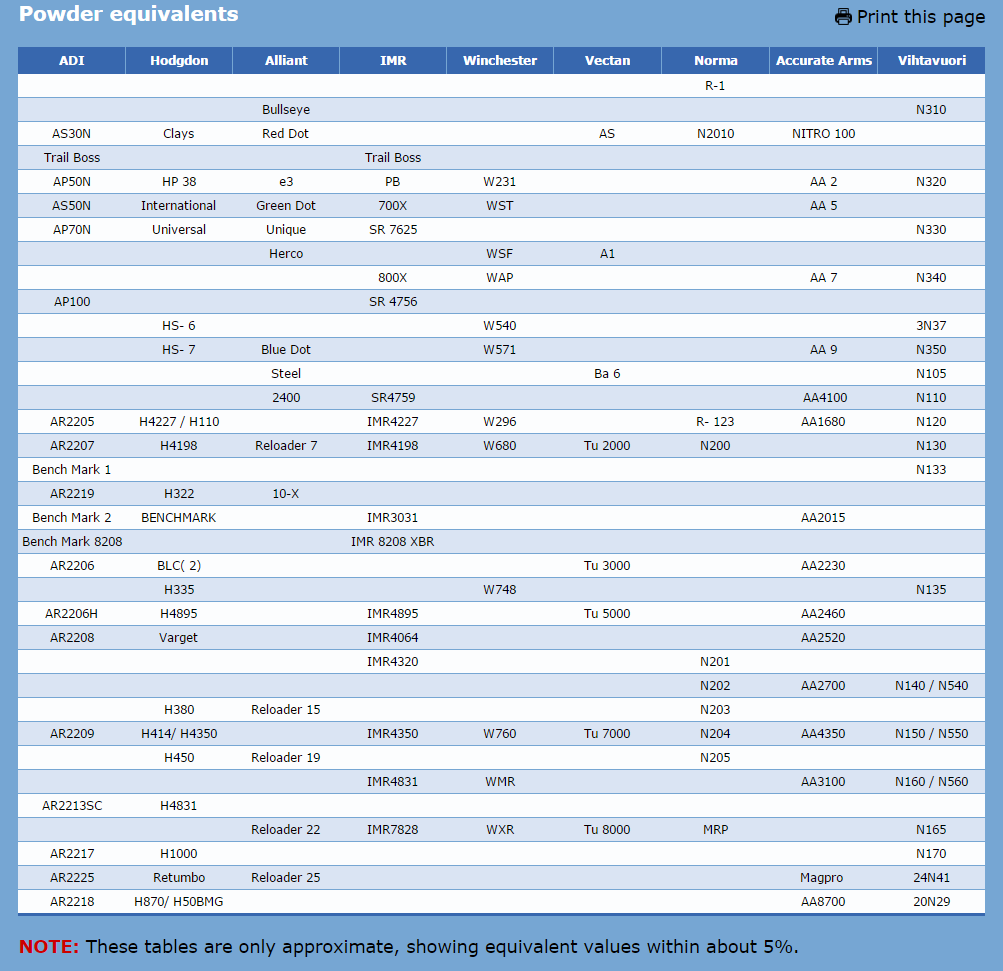The height and width of the screenshot is (971, 1003).
Task: Click the NITRO 100 cell
Action: pyautogui.click(x=823, y=134)
